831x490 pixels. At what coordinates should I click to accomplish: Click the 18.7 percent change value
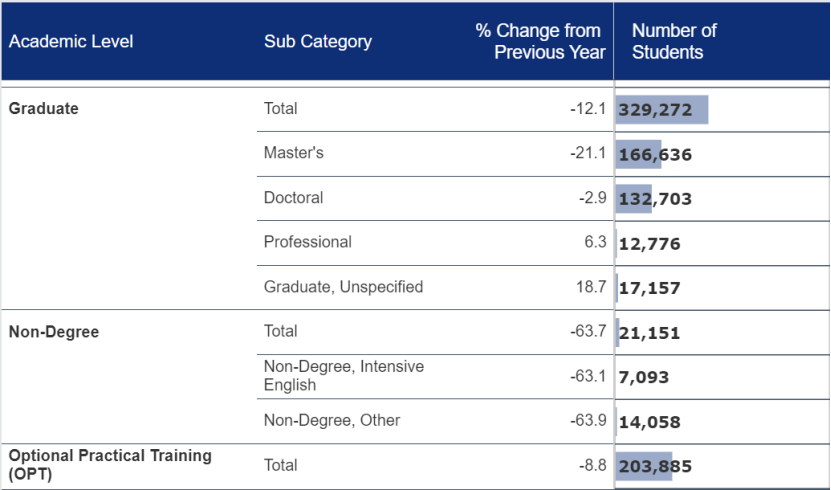(591, 287)
